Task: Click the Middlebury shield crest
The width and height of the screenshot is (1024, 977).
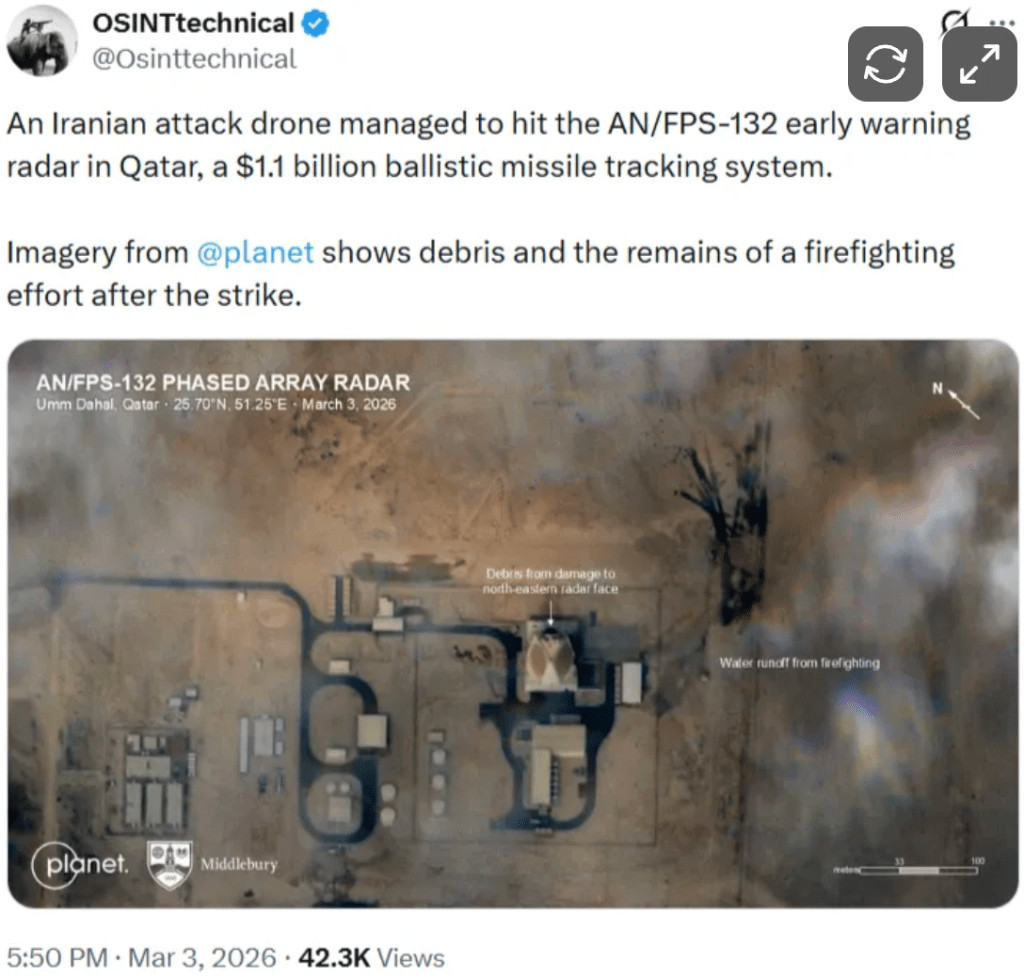Action: [x=170, y=865]
